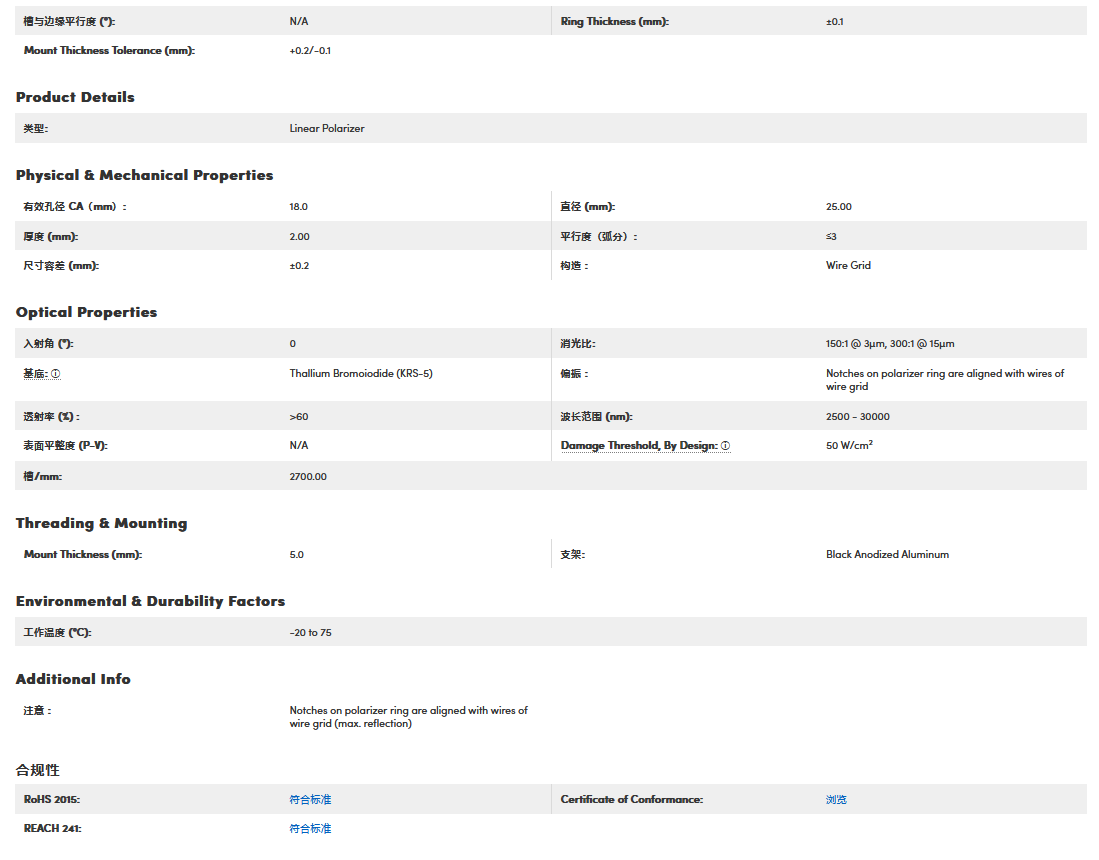Click the info icon beside 基底
Image resolution: width=1099 pixels, height=860 pixels.
click(56, 374)
